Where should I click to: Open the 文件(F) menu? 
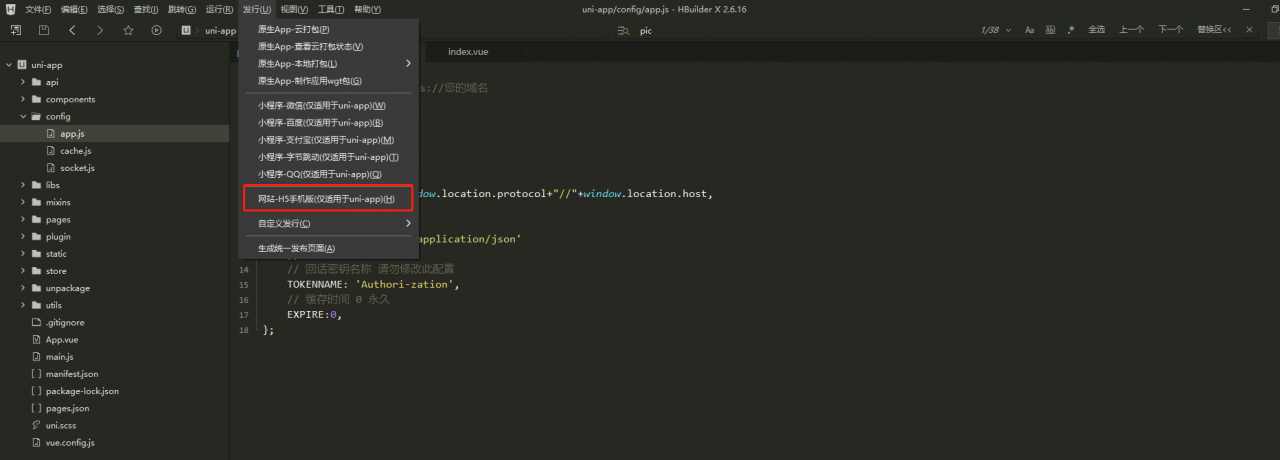coord(38,9)
